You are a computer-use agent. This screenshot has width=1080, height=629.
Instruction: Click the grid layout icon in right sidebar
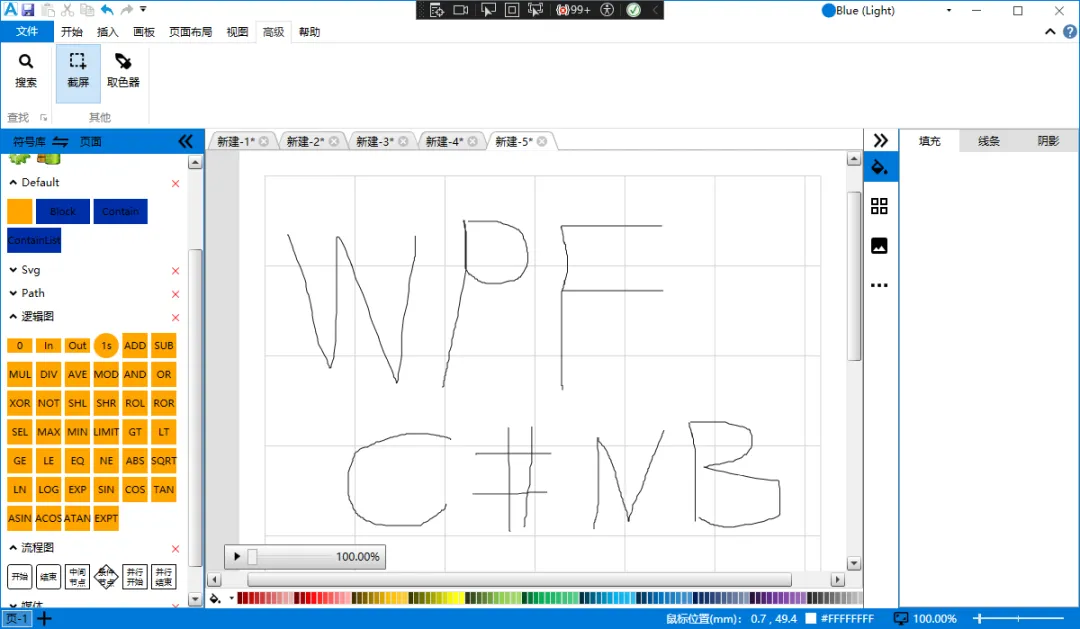(x=880, y=206)
